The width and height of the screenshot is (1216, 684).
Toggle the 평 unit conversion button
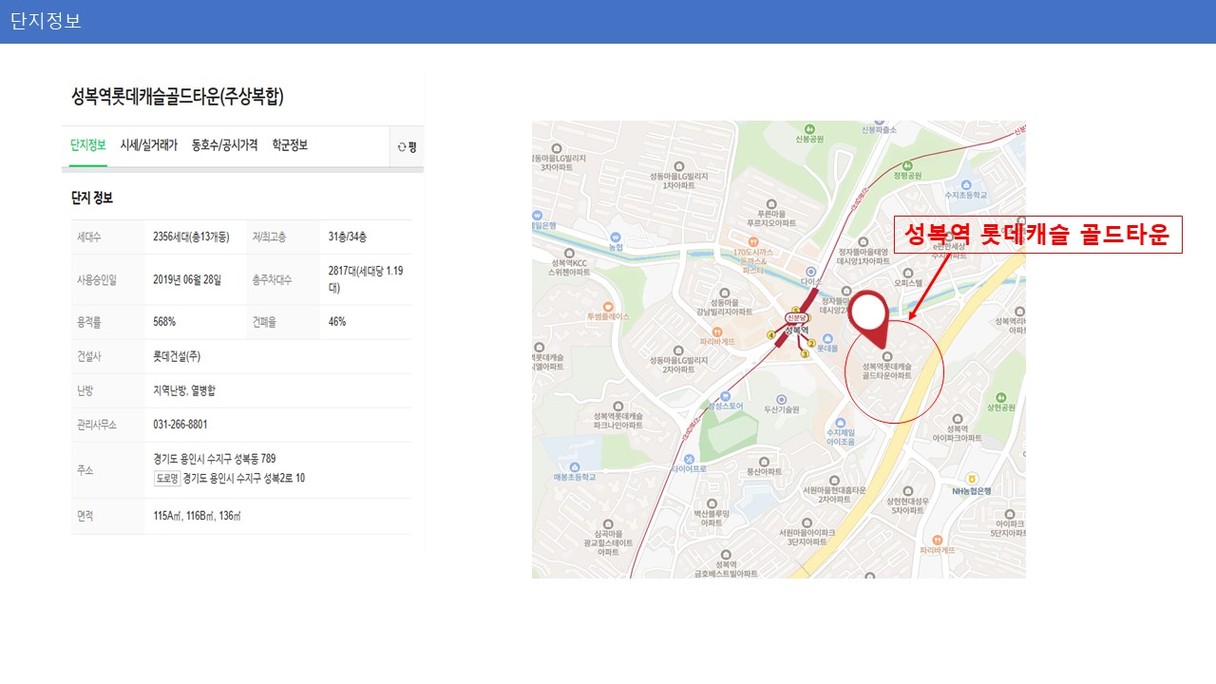pos(407,146)
